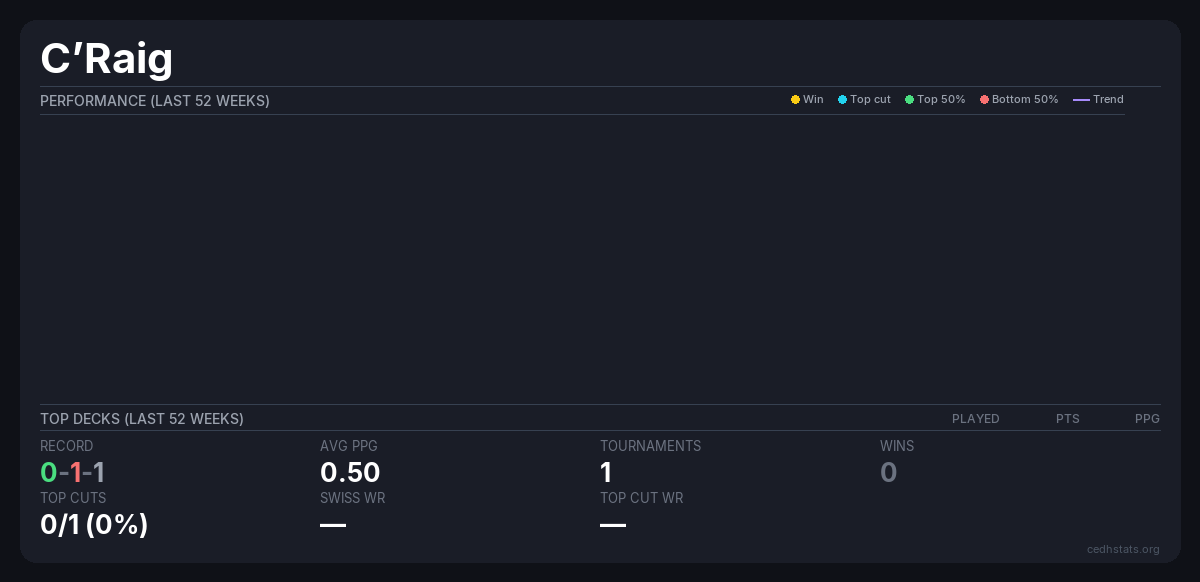Viewport: 1200px width, 582px height.
Task: Click the yellow Win legend dot
Action: [x=795, y=100]
